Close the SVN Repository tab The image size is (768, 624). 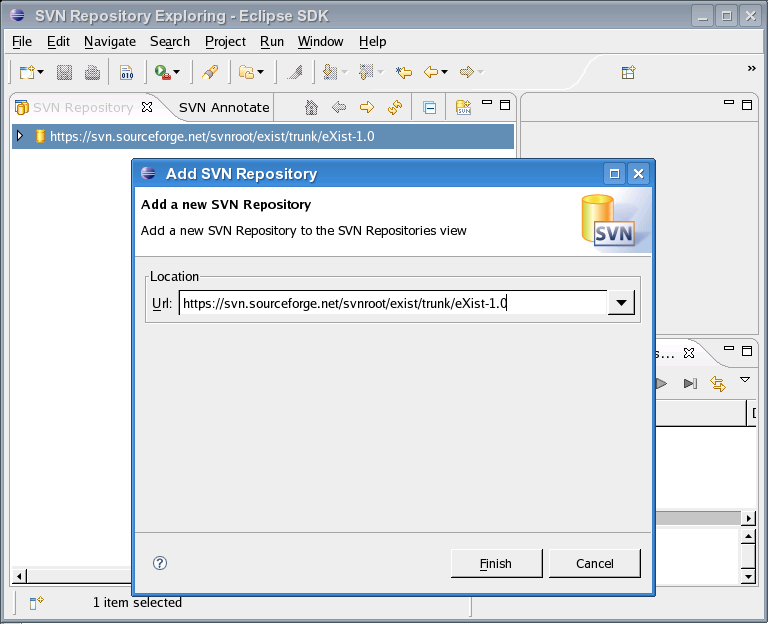pyautogui.click(x=146, y=107)
